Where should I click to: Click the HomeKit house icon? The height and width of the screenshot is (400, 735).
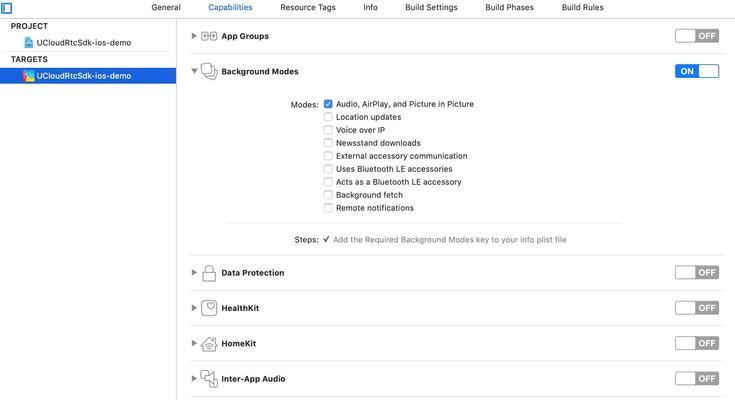209,344
